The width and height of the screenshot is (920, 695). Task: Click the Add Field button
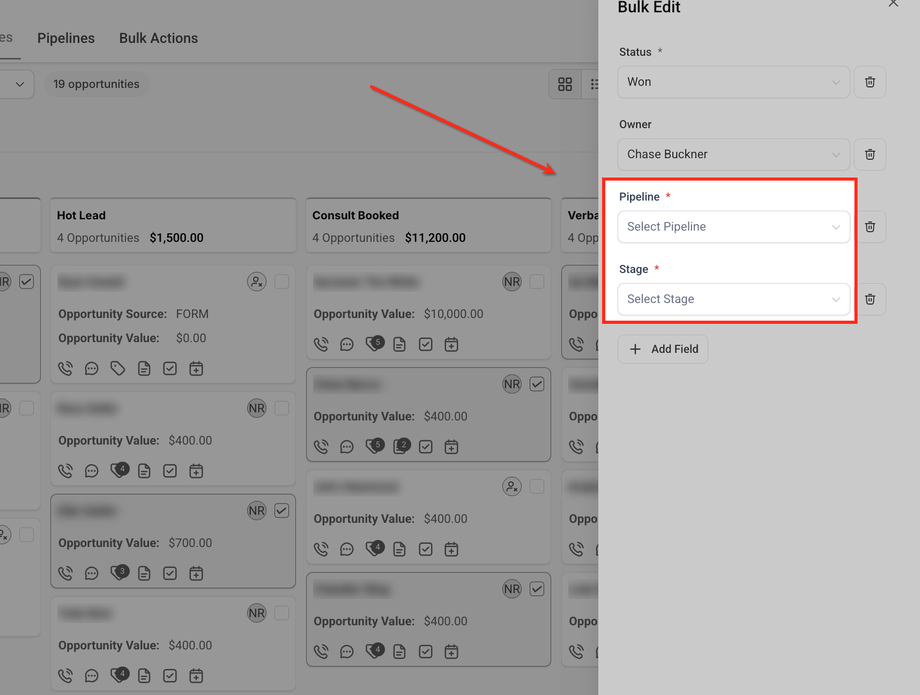click(x=663, y=349)
